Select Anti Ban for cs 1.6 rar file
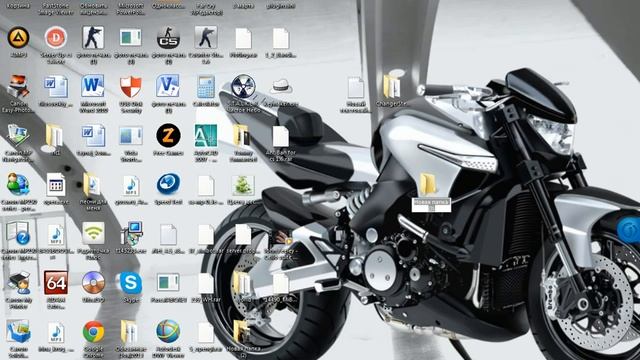This screenshot has height=360, width=640. (281, 136)
